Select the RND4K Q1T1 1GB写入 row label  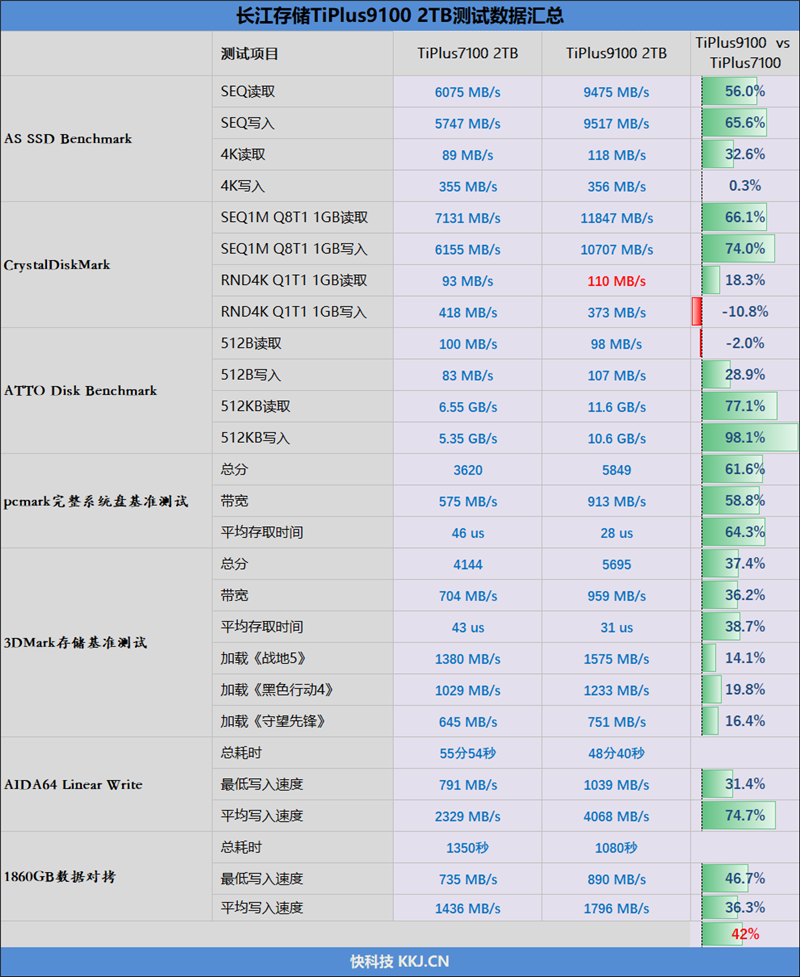pyautogui.click(x=294, y=312)
